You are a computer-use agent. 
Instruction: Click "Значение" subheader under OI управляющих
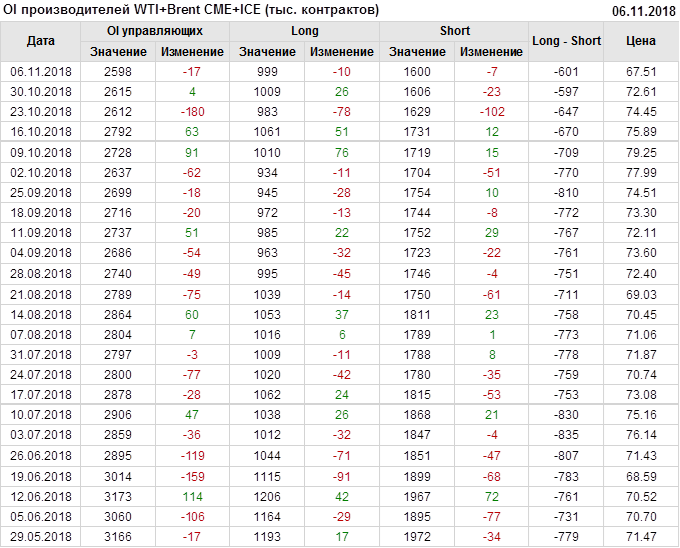(x=118, y=51)
